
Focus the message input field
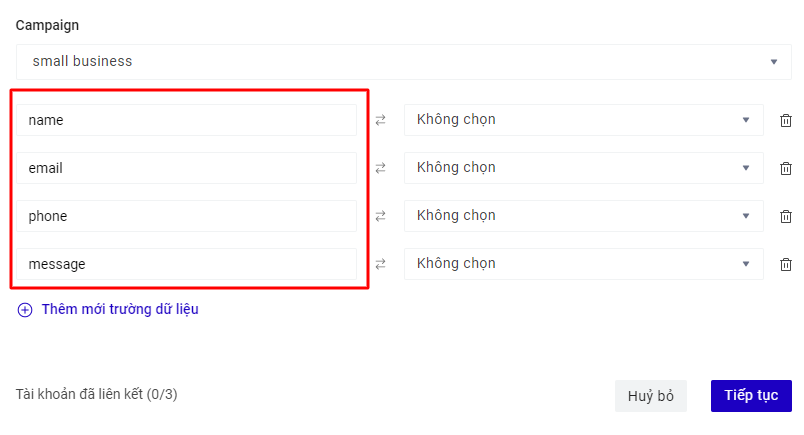tap(186, 264)
